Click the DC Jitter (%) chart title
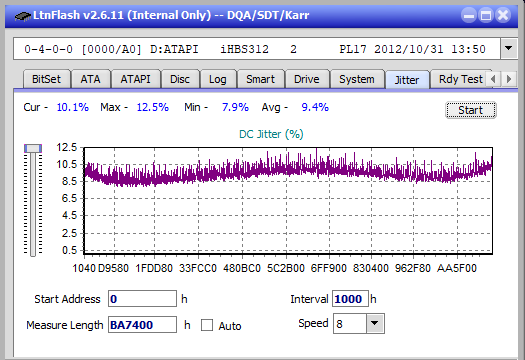 coord(271,134)
